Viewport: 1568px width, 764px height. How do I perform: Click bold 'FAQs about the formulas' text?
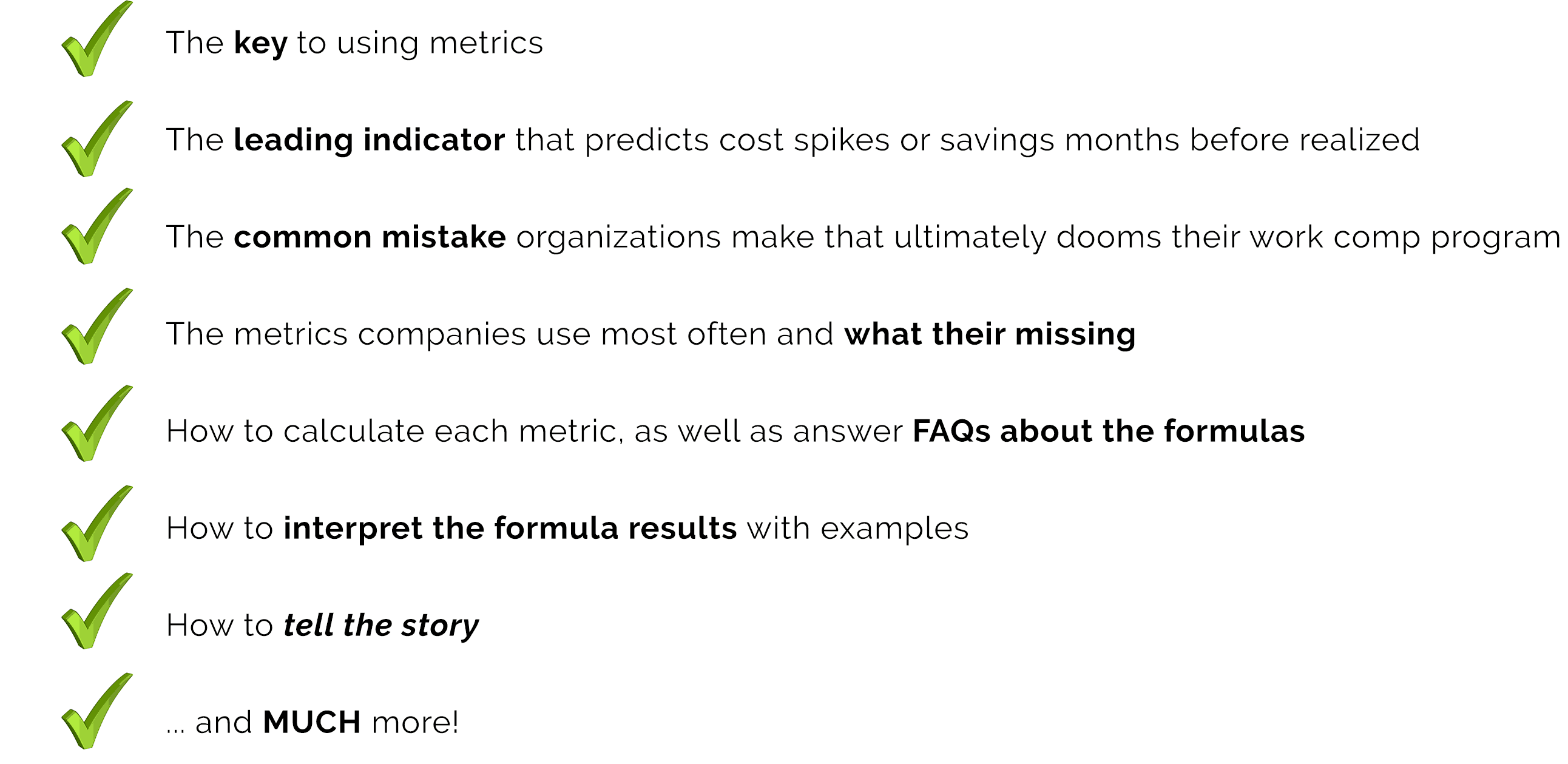(1109, 431)
